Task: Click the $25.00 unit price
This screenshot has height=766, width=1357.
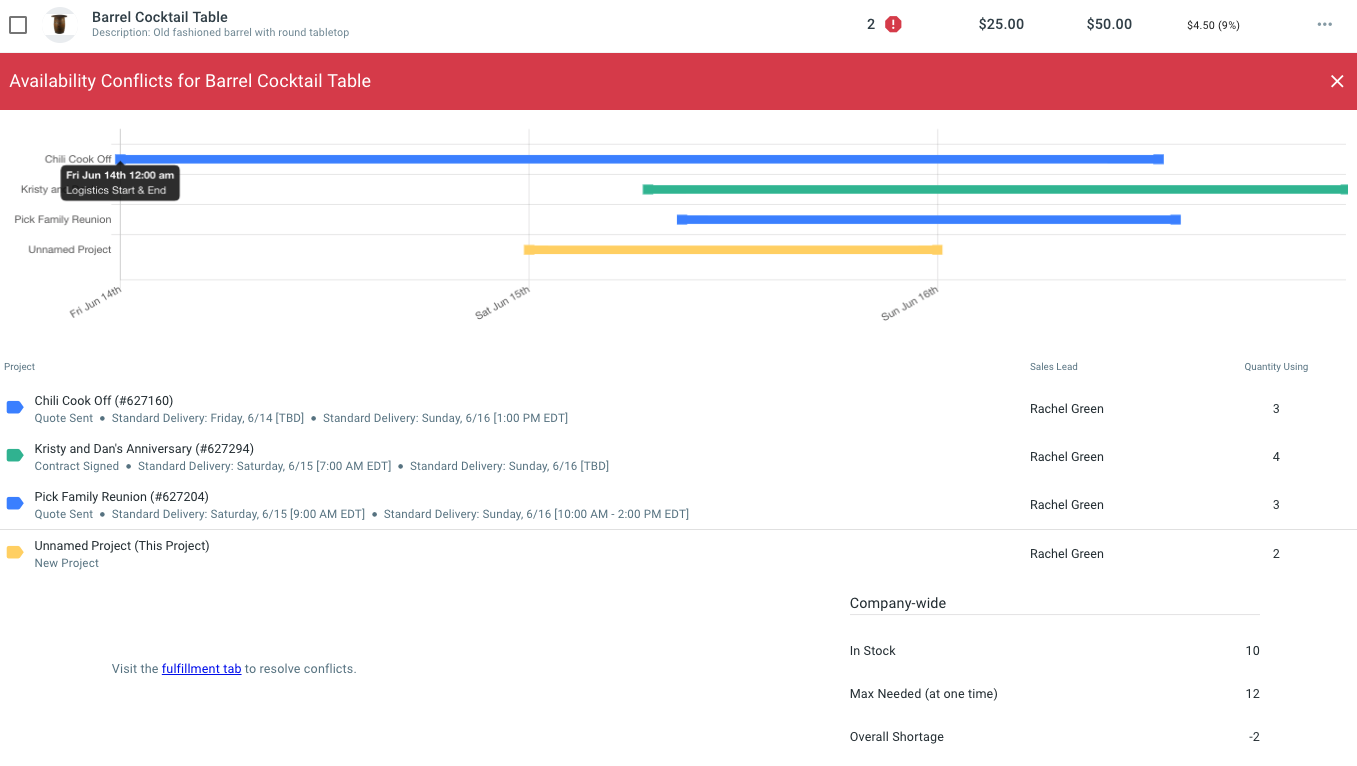Action: [1001, 24]
